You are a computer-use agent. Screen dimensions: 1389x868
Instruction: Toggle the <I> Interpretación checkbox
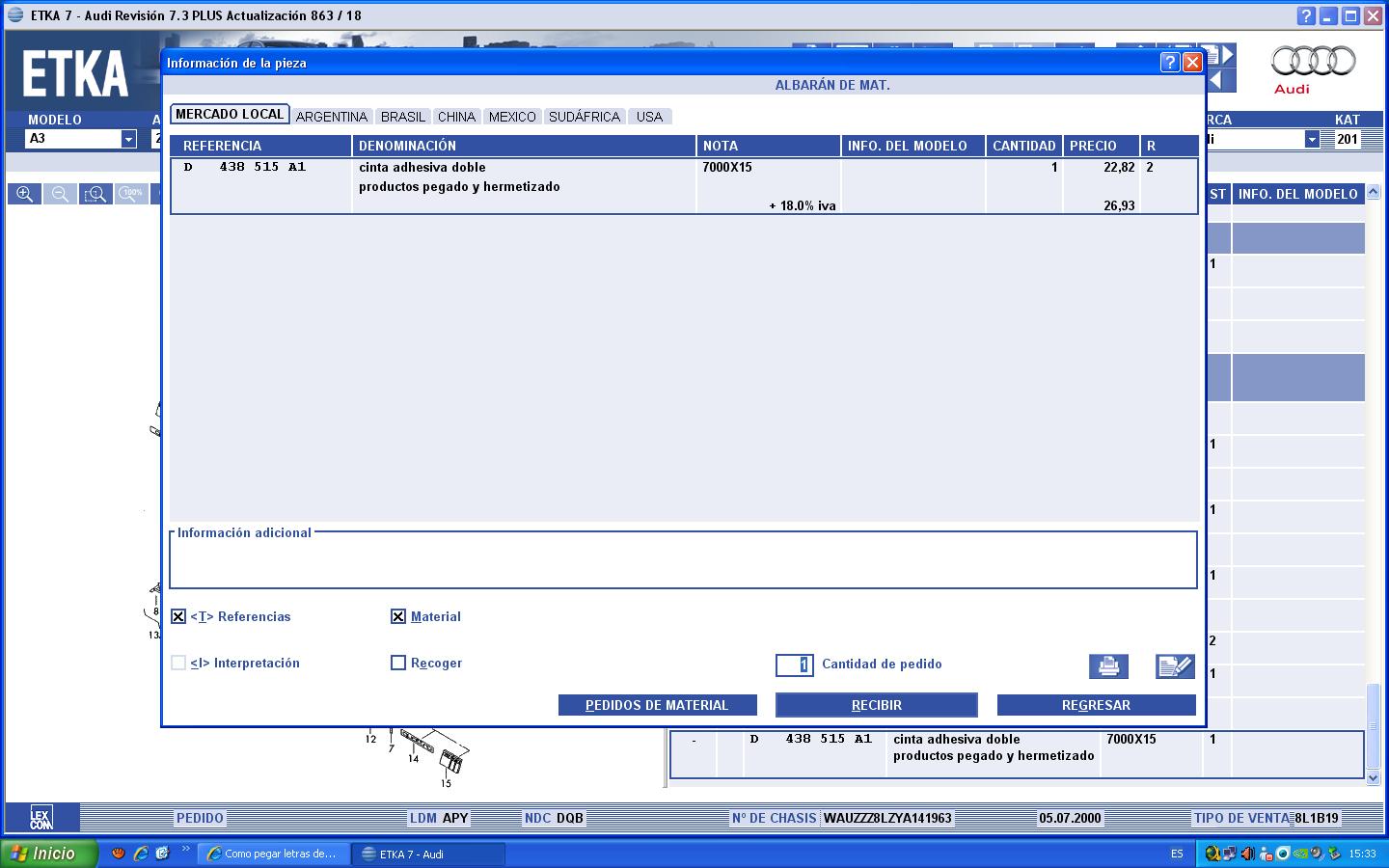pos(178,663)
